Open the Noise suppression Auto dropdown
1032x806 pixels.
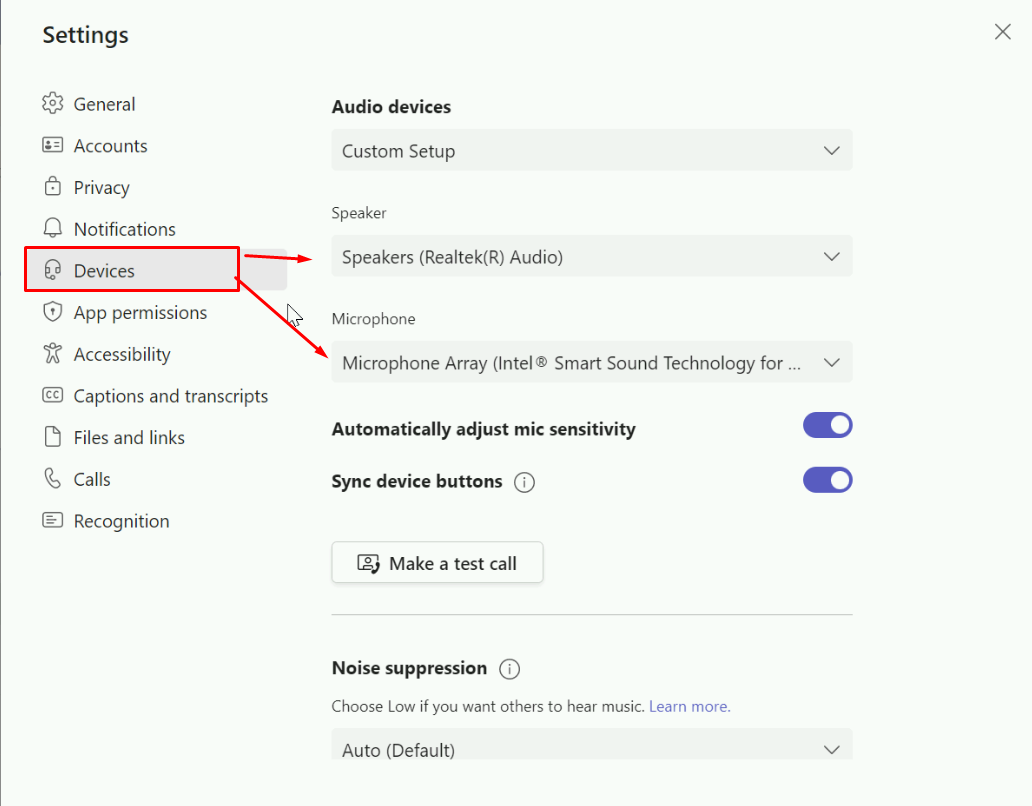tap(591, 748)
